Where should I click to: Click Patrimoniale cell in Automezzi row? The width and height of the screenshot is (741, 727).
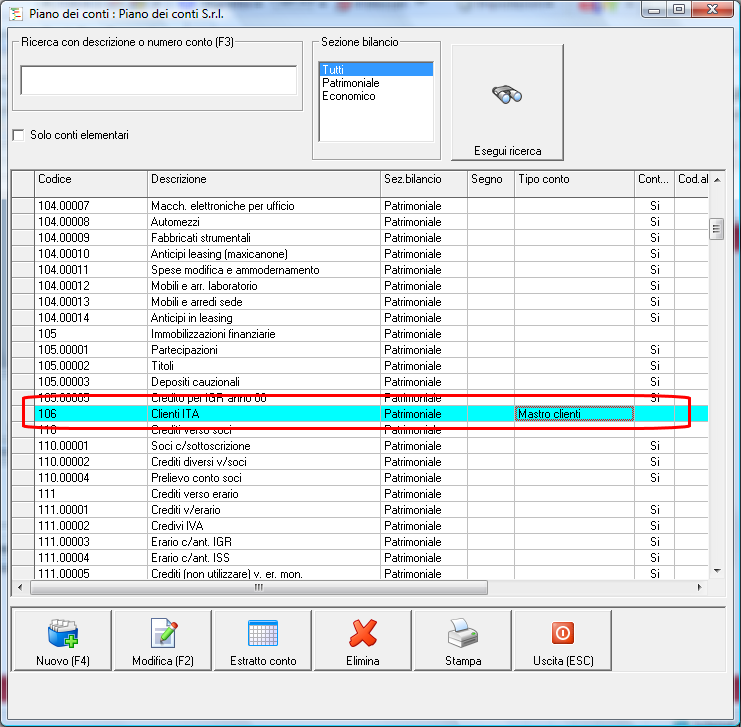click(423, 222)
